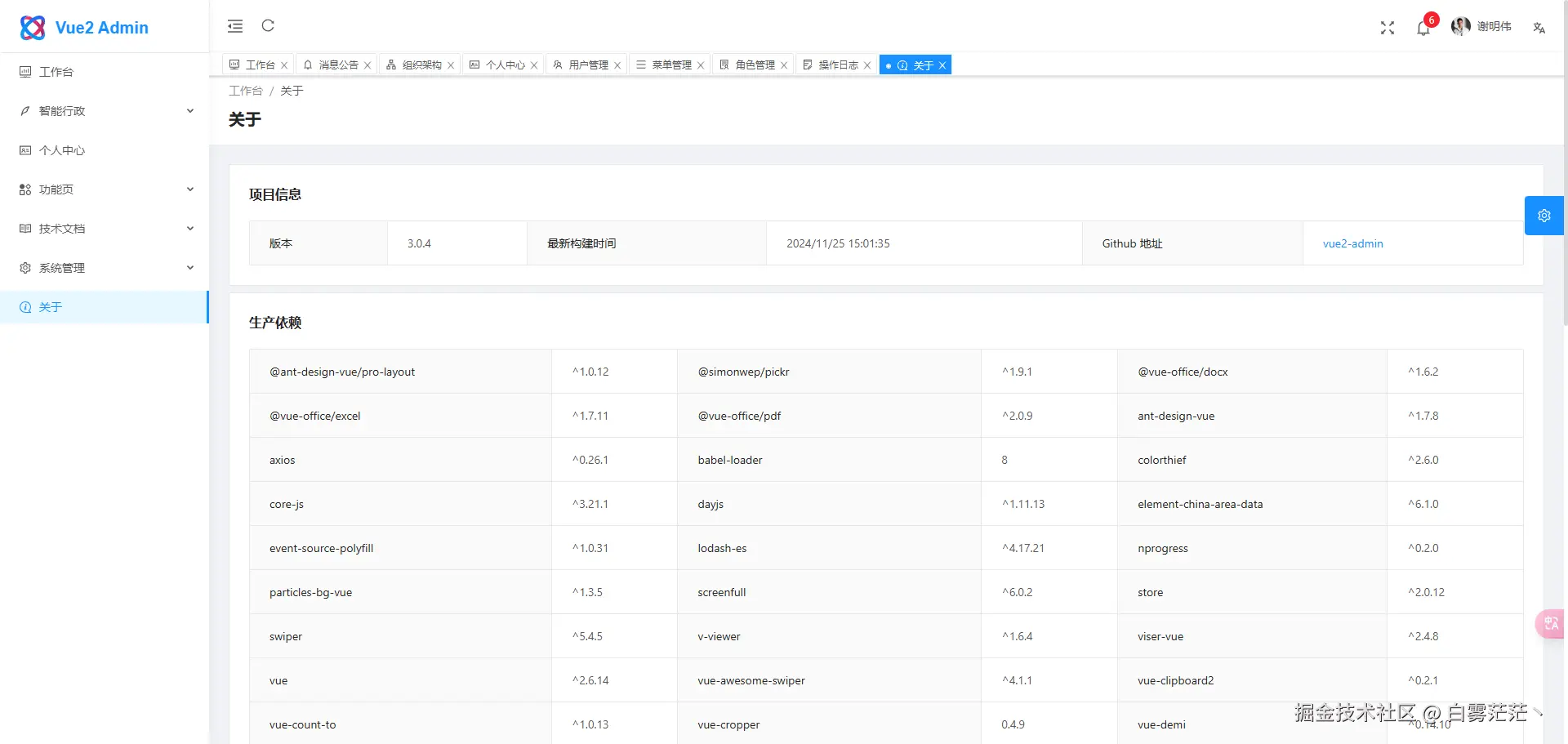Click the axios dependency cell
Screen dimensions: 1568x744
click(x=400, y=460)
